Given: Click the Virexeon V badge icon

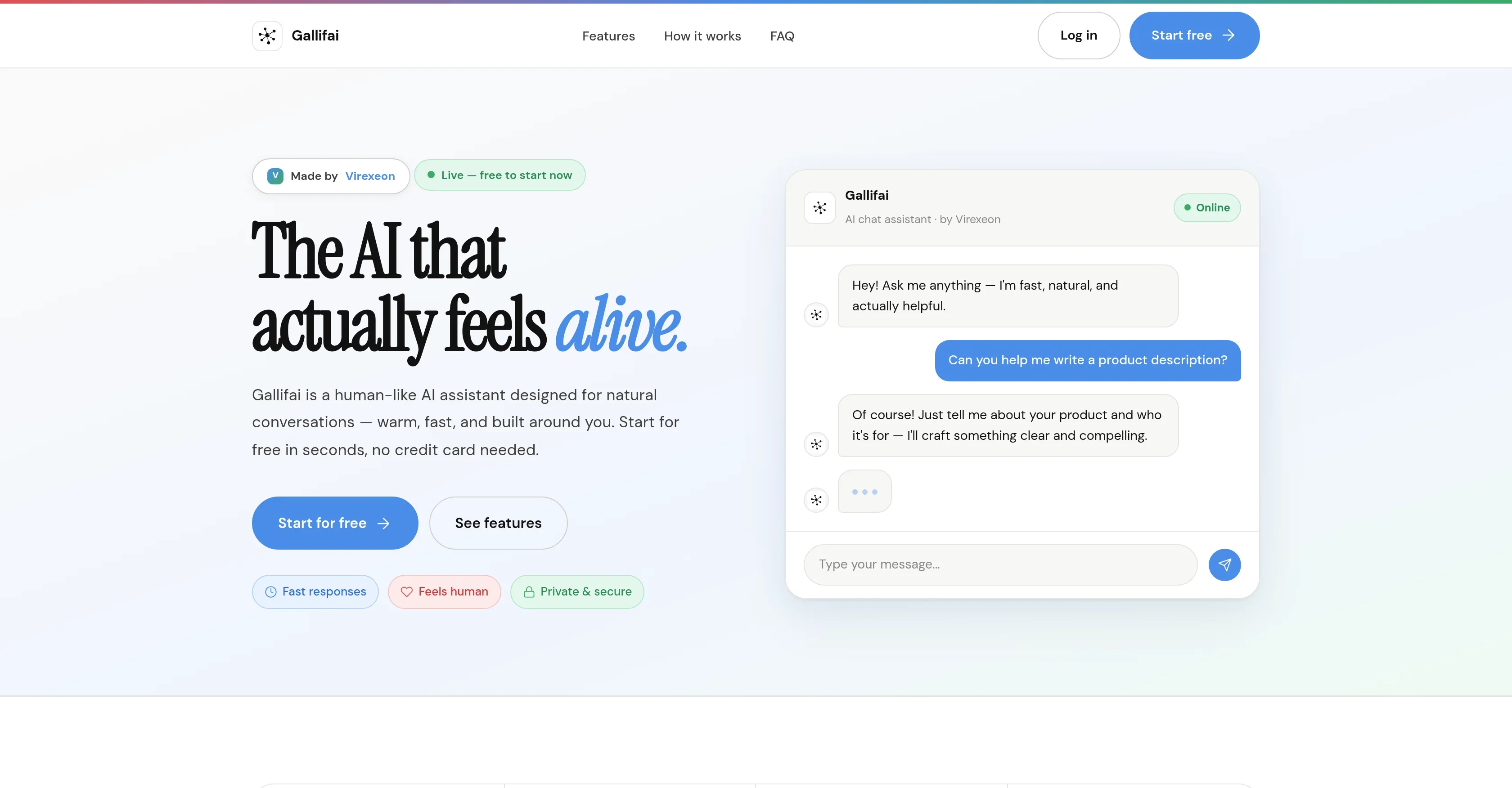Looking at the screenshot, I should (x=275, y=176).
